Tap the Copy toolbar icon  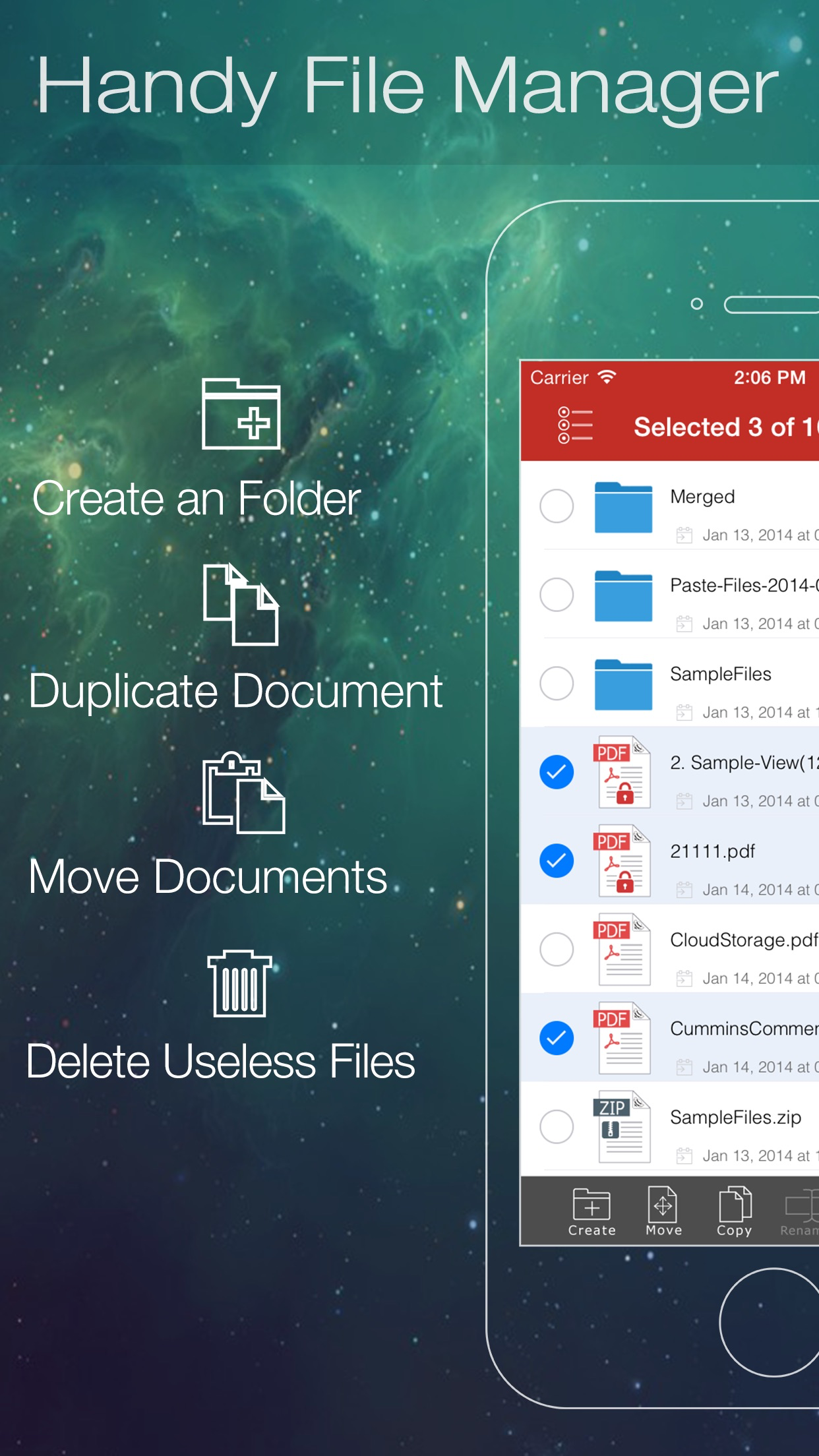click(735, 1212)
